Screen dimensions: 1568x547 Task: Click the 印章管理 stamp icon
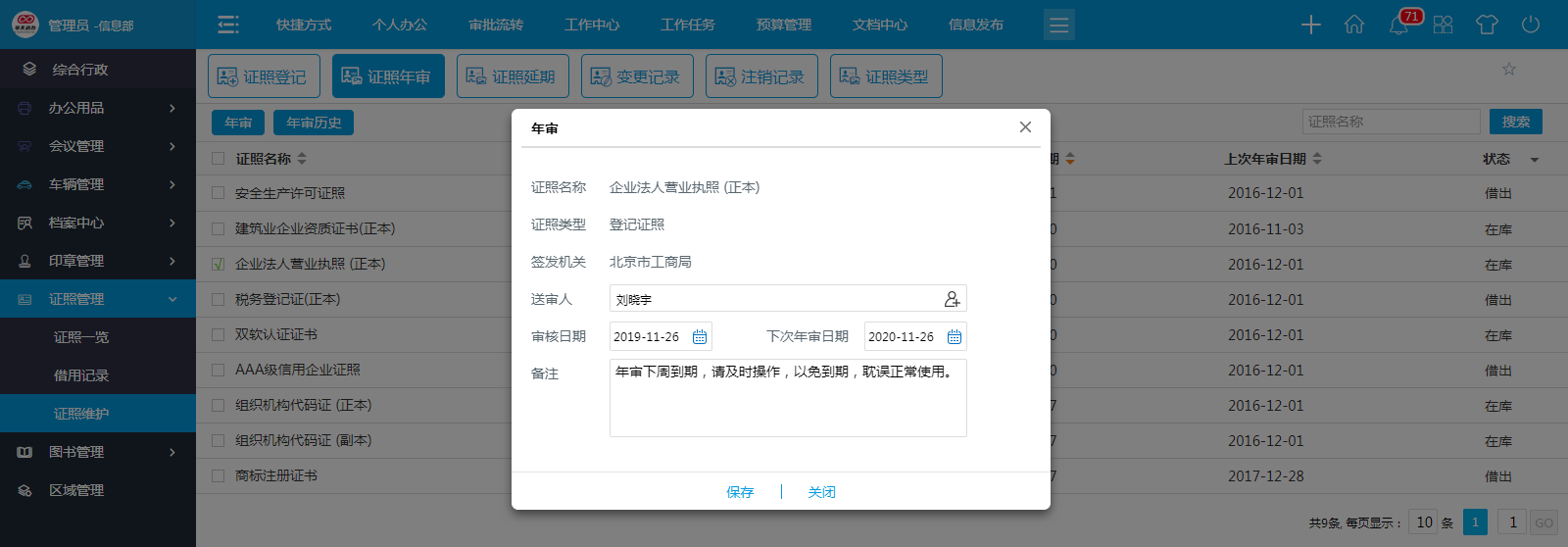click(25, 261)
